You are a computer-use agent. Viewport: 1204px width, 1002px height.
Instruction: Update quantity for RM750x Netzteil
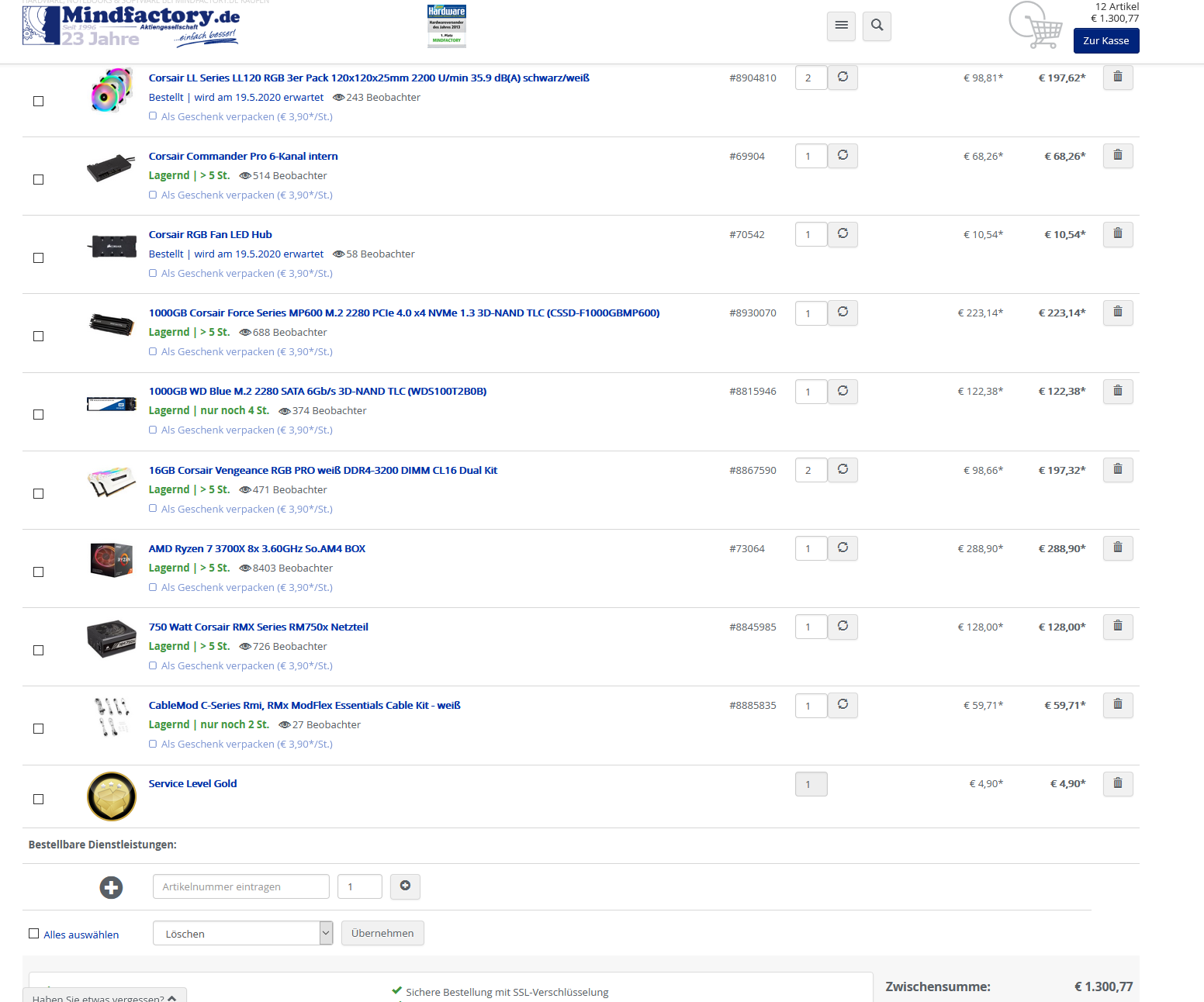tap(842, 627)
